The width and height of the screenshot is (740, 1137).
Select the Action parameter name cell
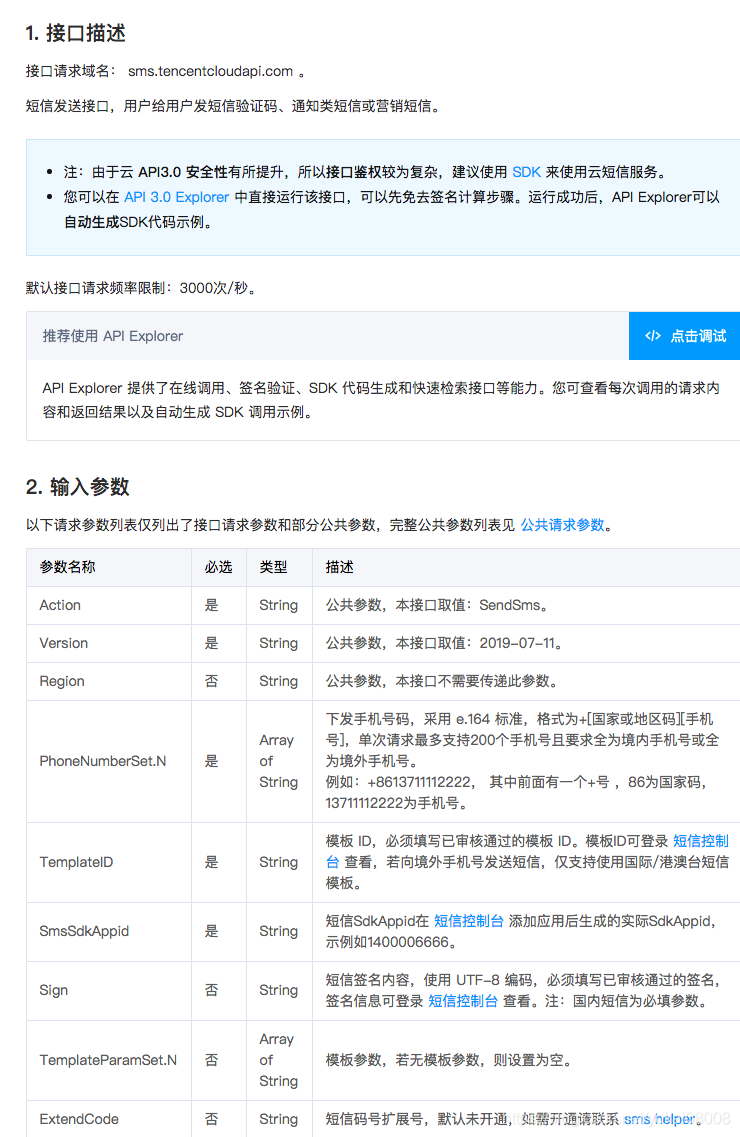(109, 605)
